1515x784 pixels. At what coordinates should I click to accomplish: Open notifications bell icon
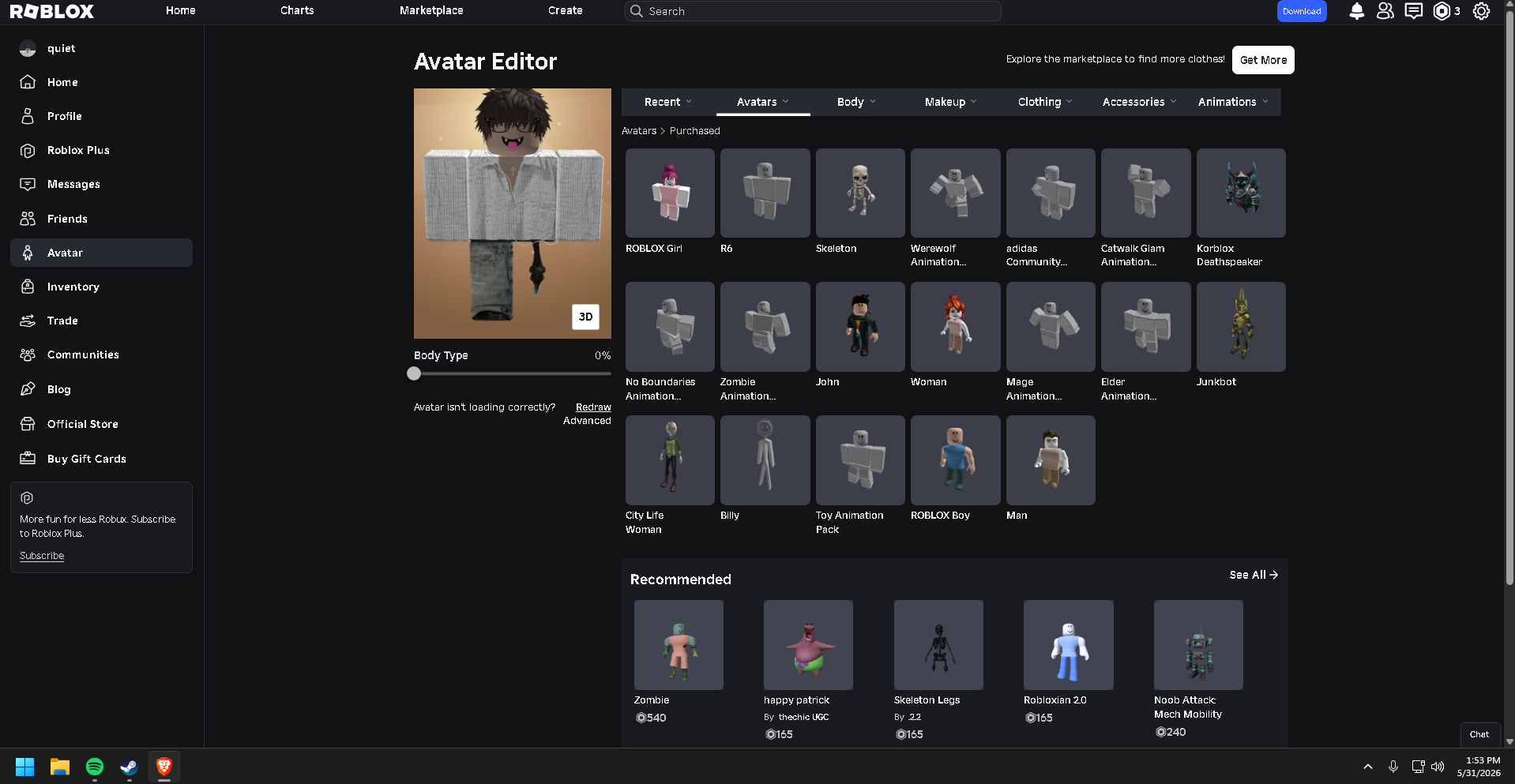(x=1356, y=11)
